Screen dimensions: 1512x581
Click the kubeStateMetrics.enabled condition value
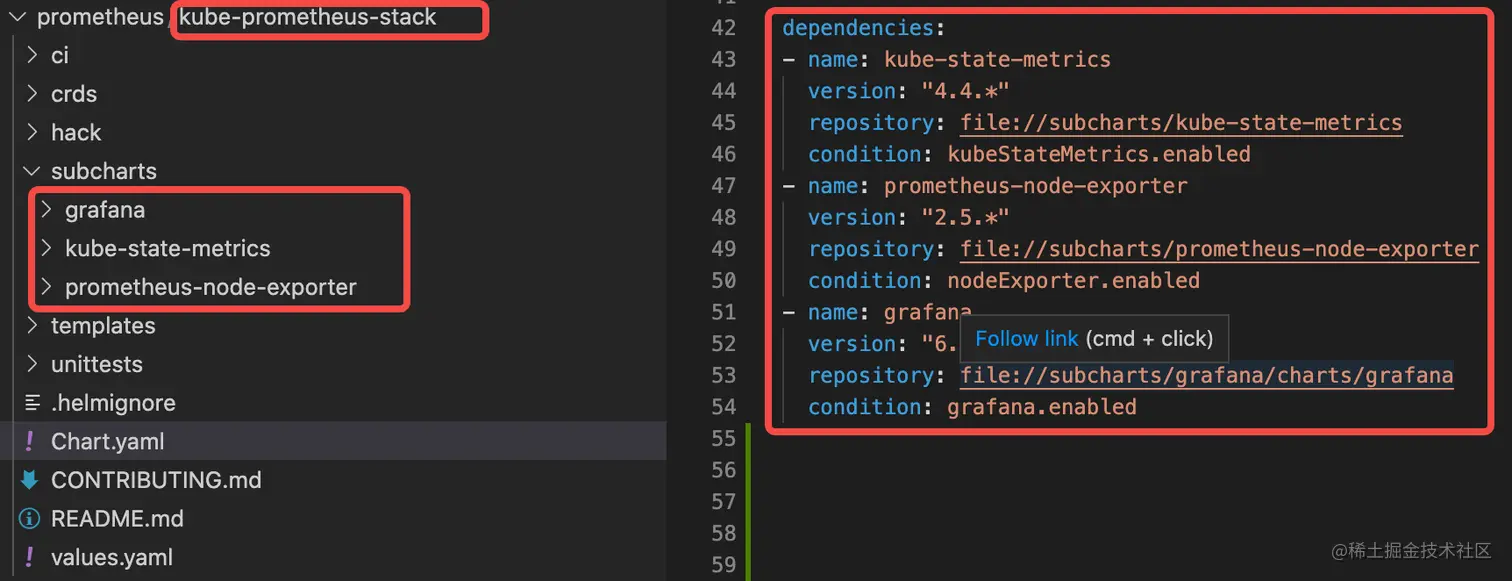(1099, 154)
